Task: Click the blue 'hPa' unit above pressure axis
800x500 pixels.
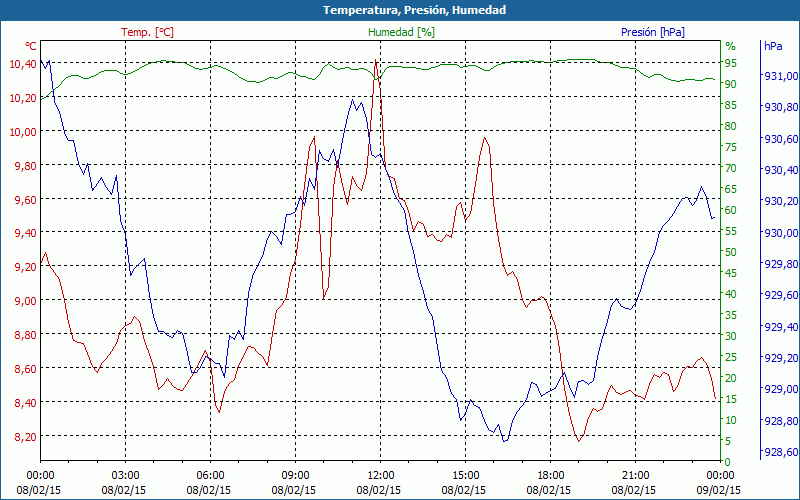Action: tap(773, 46)
